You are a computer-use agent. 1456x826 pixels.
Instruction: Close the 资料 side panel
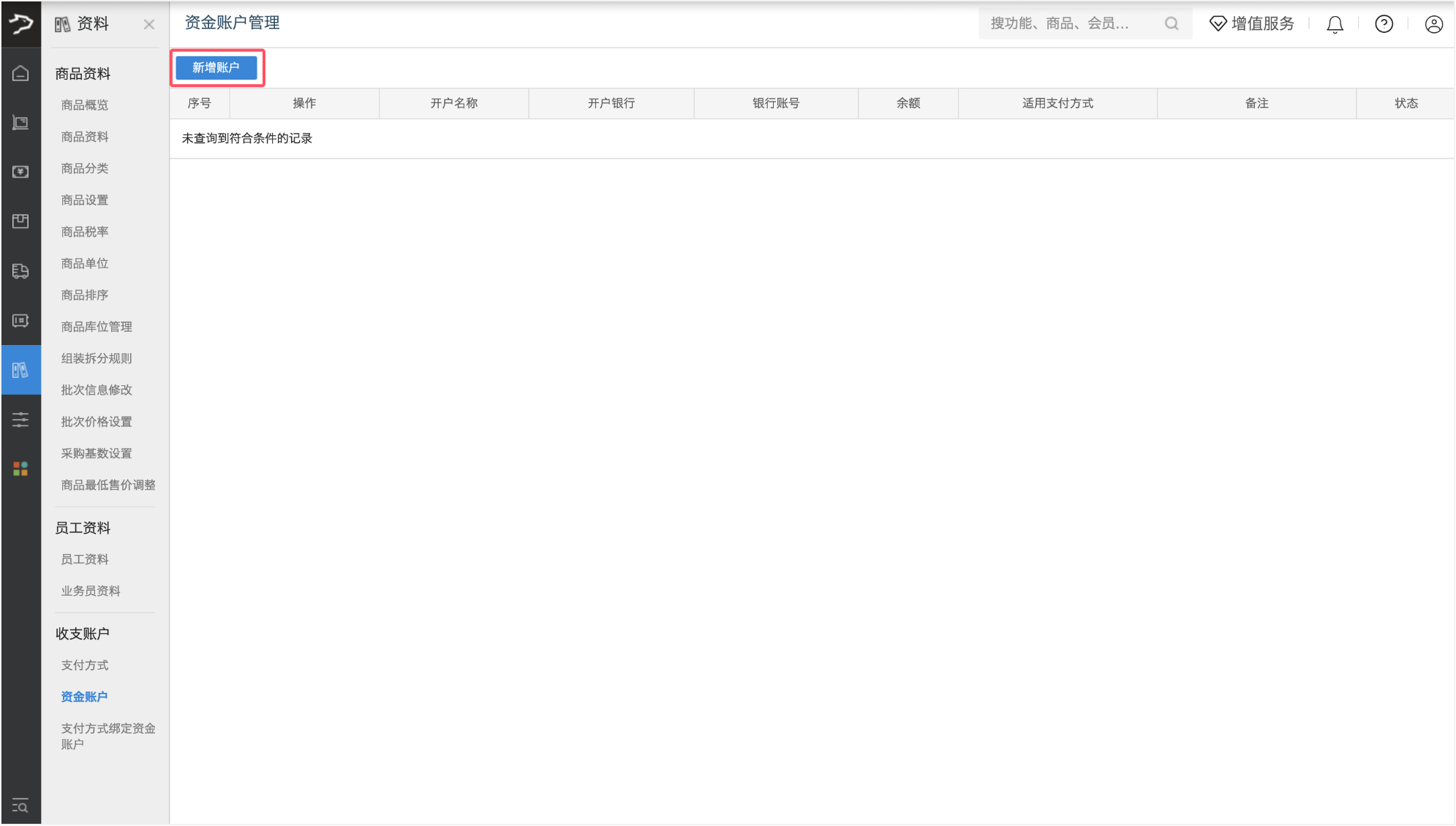tap(149, 25)
